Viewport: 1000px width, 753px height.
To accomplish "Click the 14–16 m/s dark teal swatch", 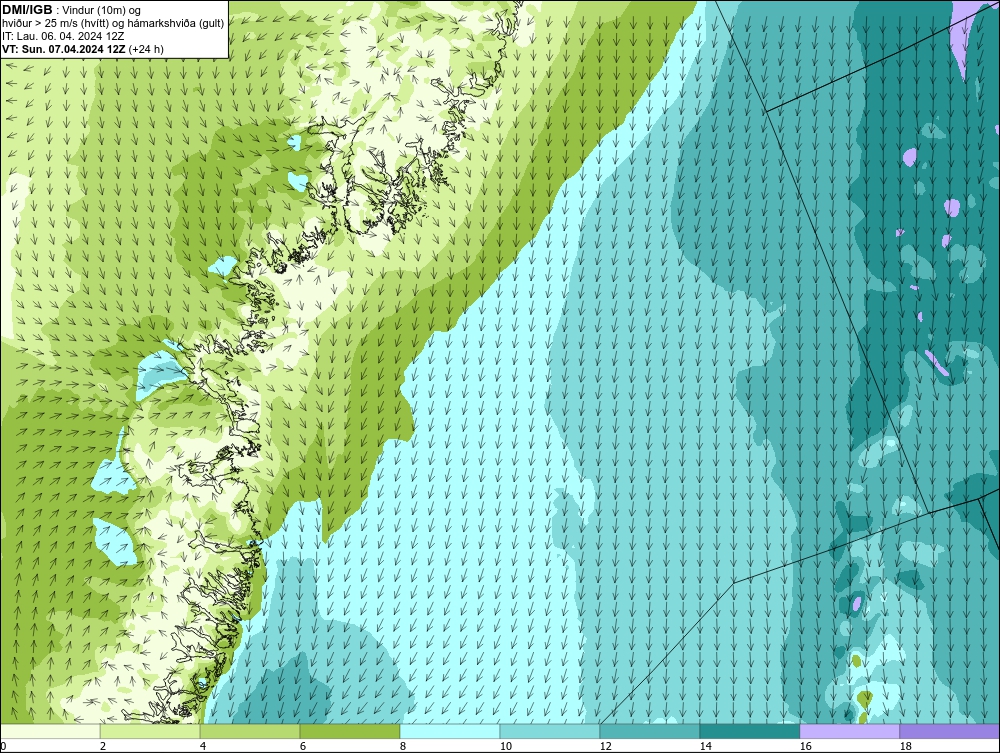I will point(749,731).
